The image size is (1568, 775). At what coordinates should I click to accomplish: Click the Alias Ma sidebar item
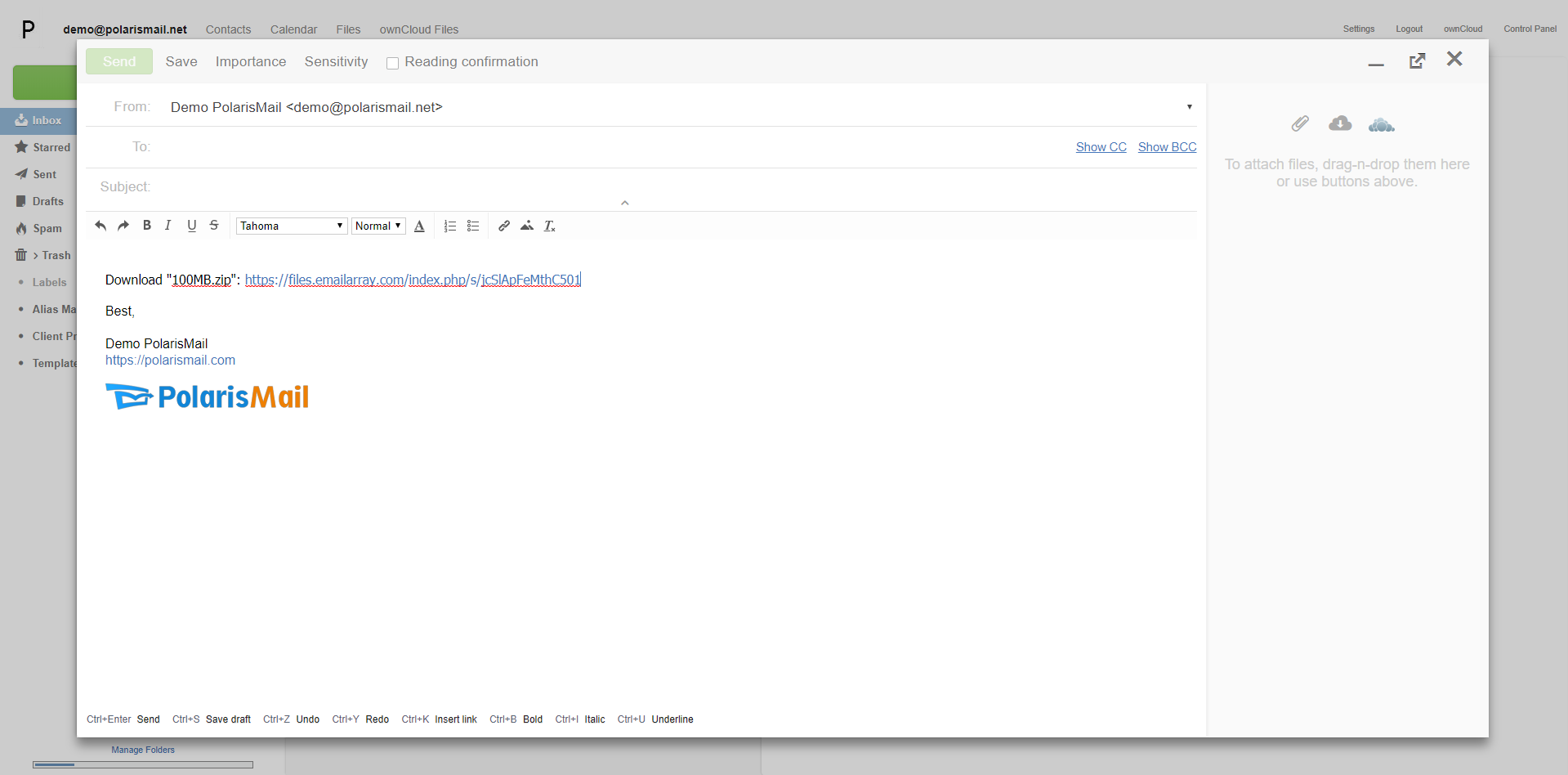click(54, 309)
